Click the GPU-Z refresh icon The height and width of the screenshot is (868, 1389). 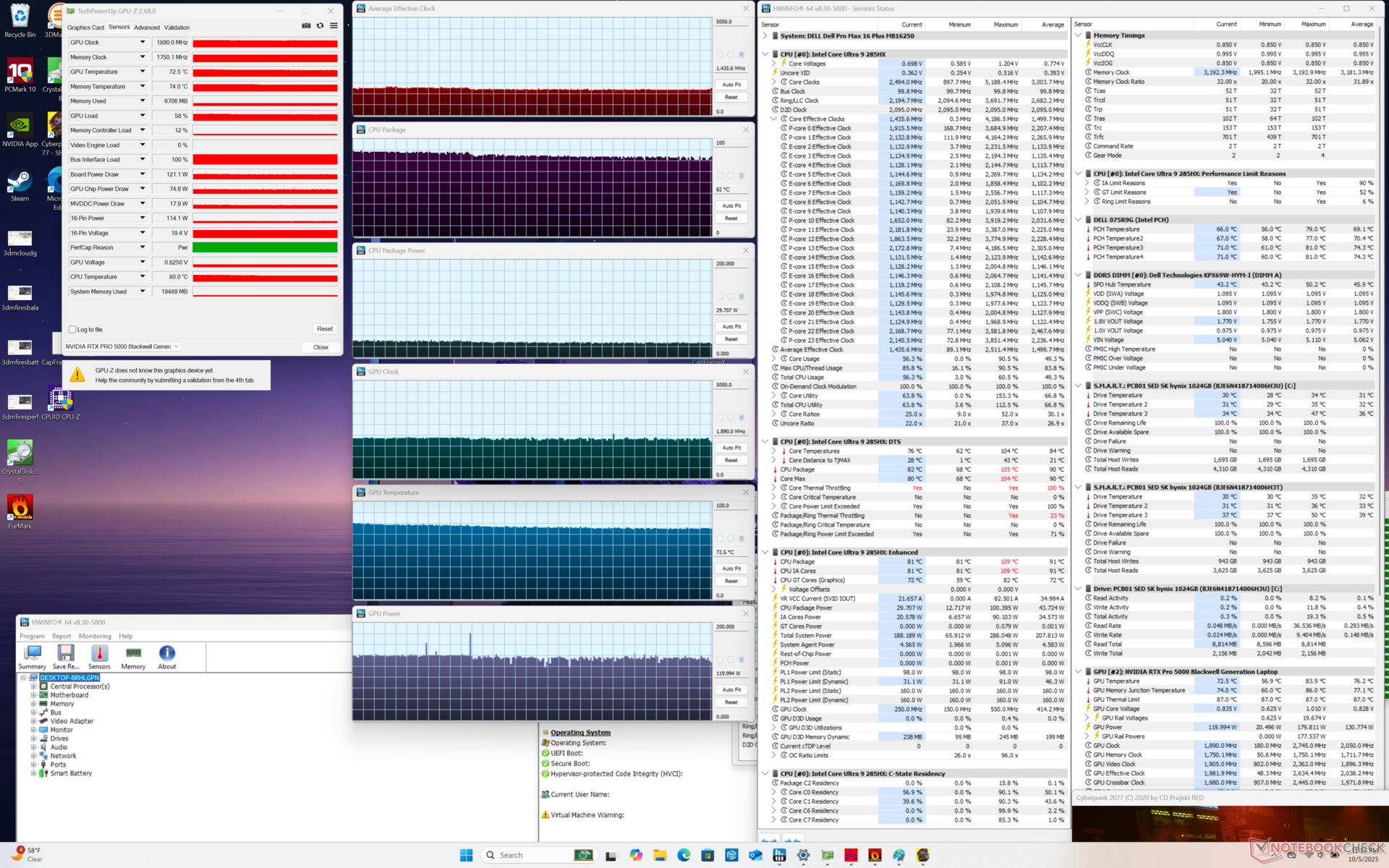pos(320,26)
